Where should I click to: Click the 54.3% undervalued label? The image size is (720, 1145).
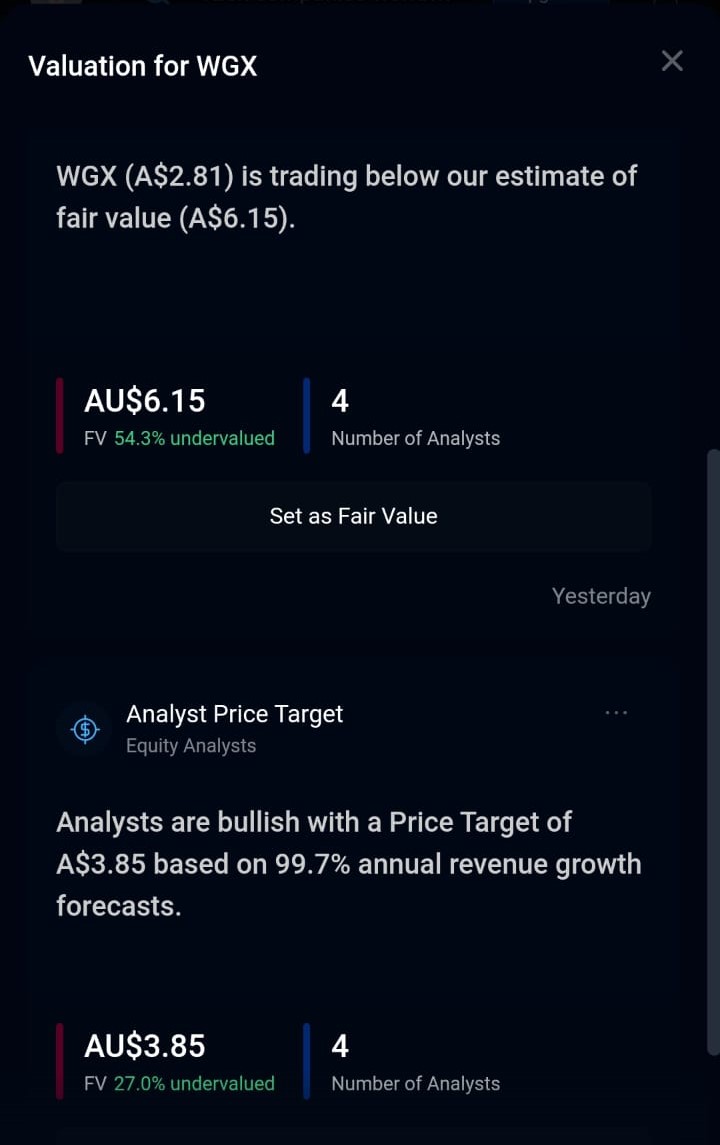pyautogui.click(x=194, y=438)
